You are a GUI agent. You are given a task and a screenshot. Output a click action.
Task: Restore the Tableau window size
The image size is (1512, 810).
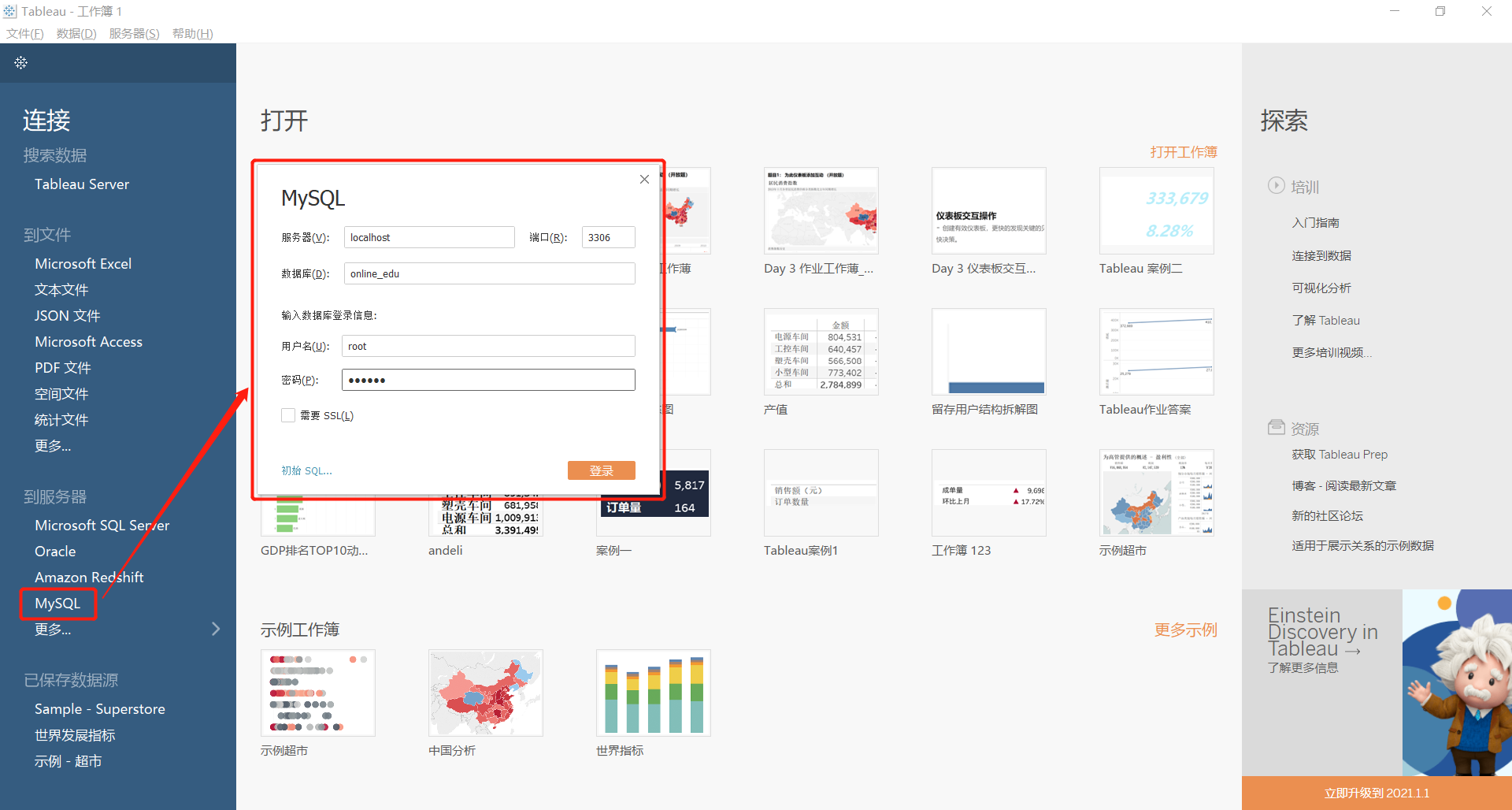pos(1440,11)
